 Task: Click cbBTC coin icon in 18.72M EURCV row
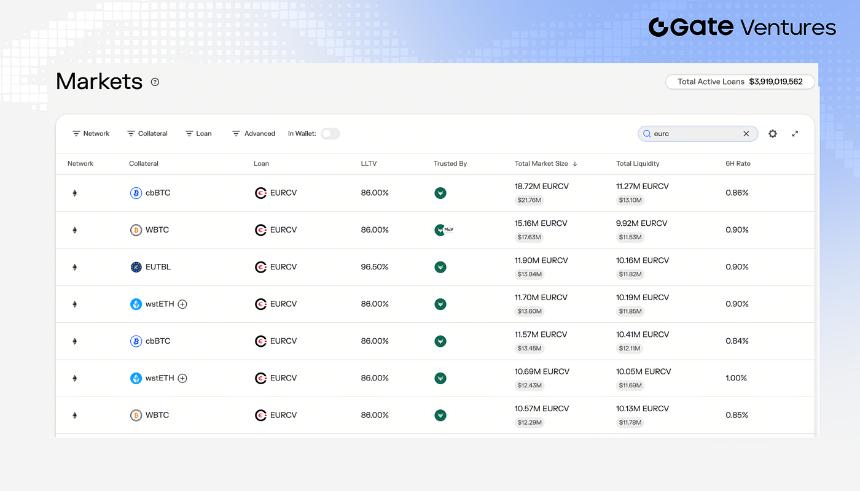click(135, 193)
